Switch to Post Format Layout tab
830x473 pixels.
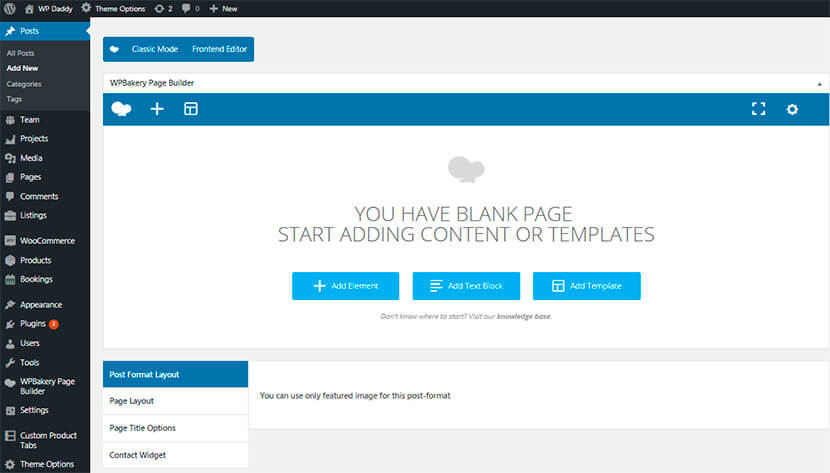175,374
